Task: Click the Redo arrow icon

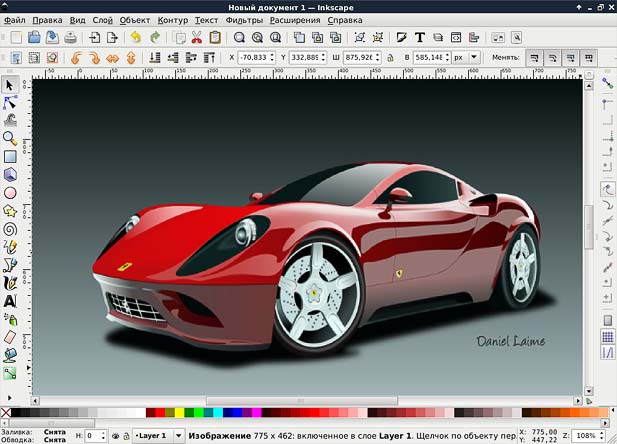Action: pos(155,37)
